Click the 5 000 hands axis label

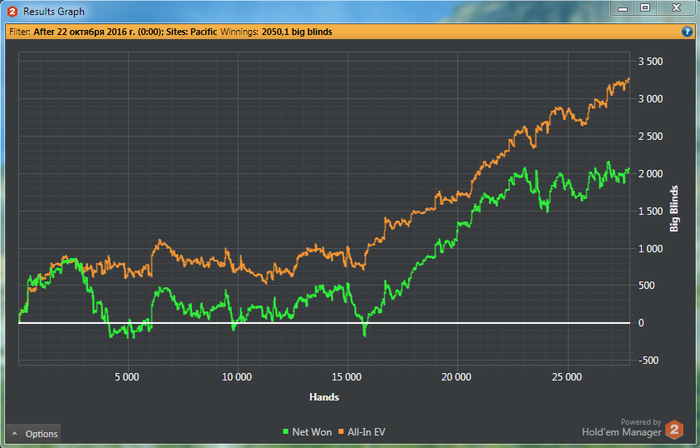tap(127, 377)
